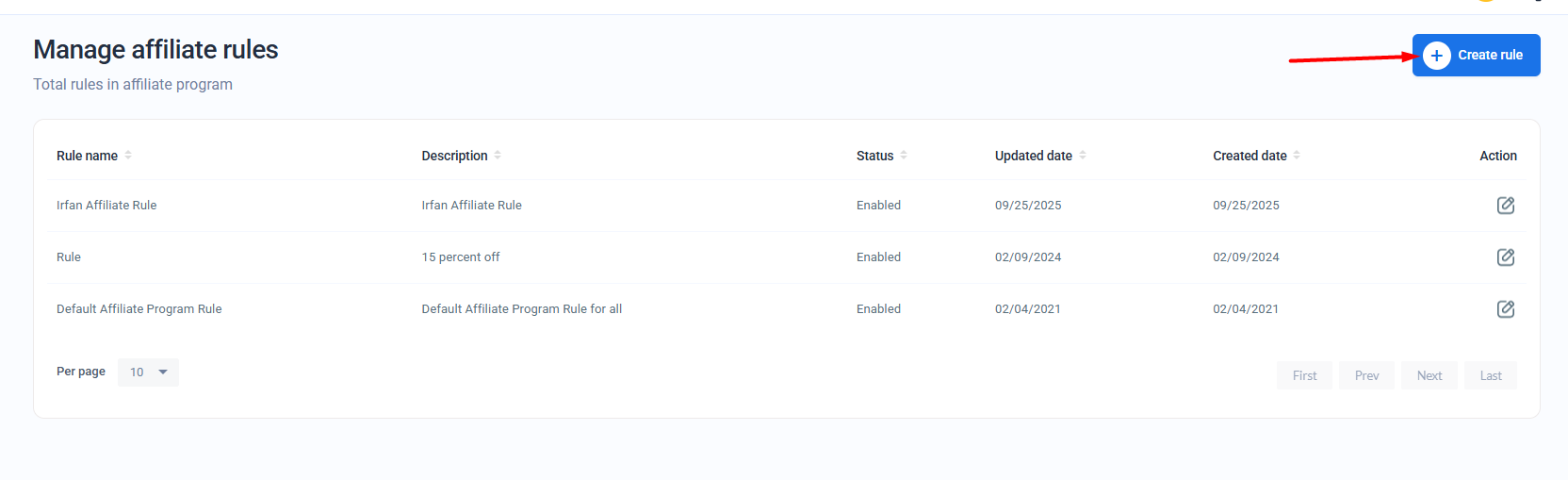Image resolution: width=1568 pixels, height=480 pixels.
Task: Edit the Default Affiliate Program Rule
Action: [1505, 309]
